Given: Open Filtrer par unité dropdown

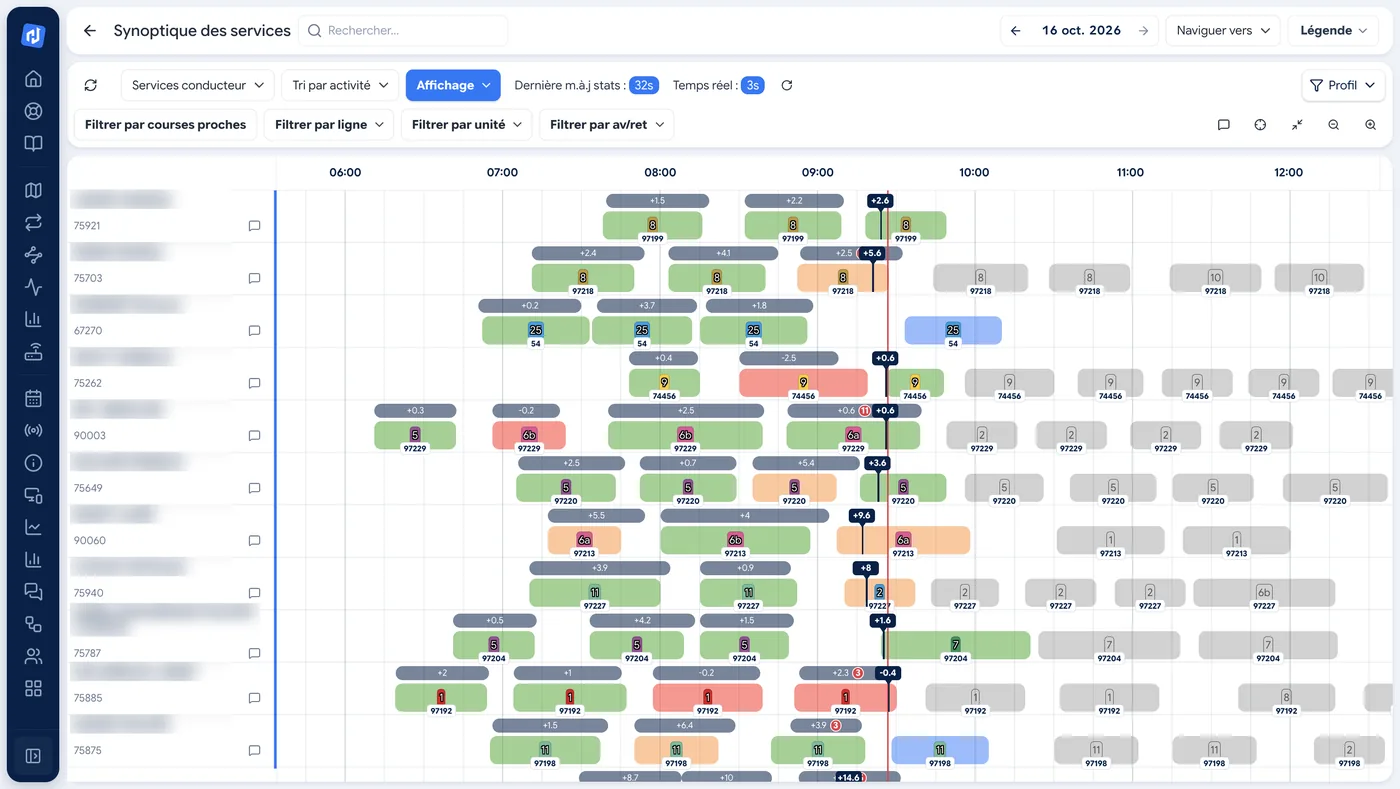Looking at the screenshot, I should [x=466, y=125].
